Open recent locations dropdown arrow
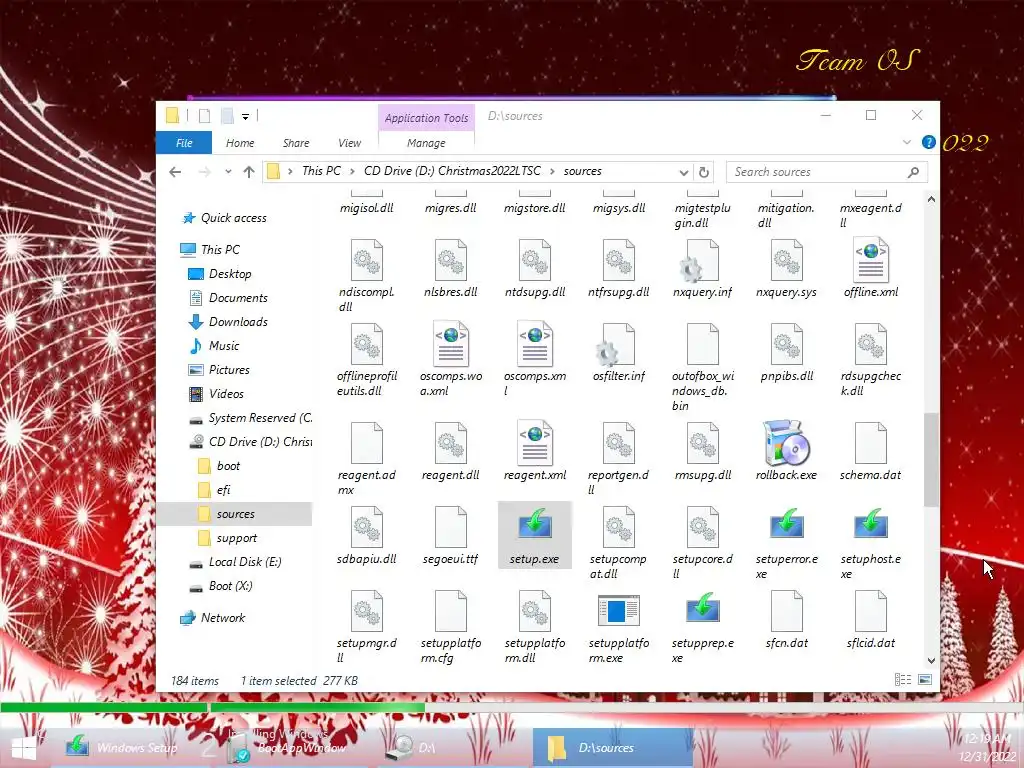The image size is (1024, 768). (227, 172)
